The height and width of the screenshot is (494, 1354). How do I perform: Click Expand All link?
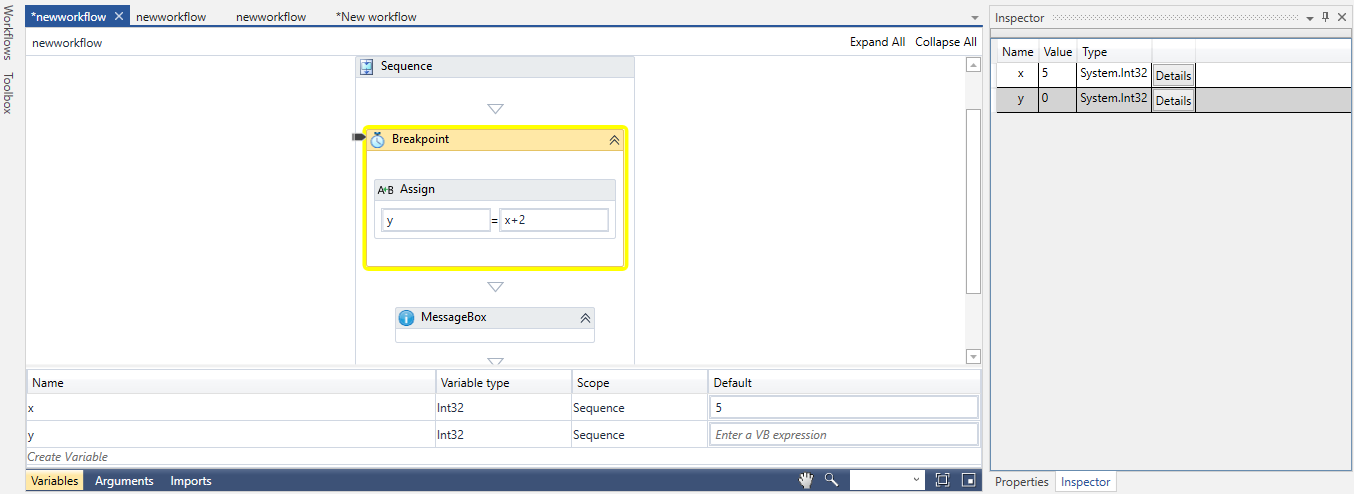click(x=877, y=42)
